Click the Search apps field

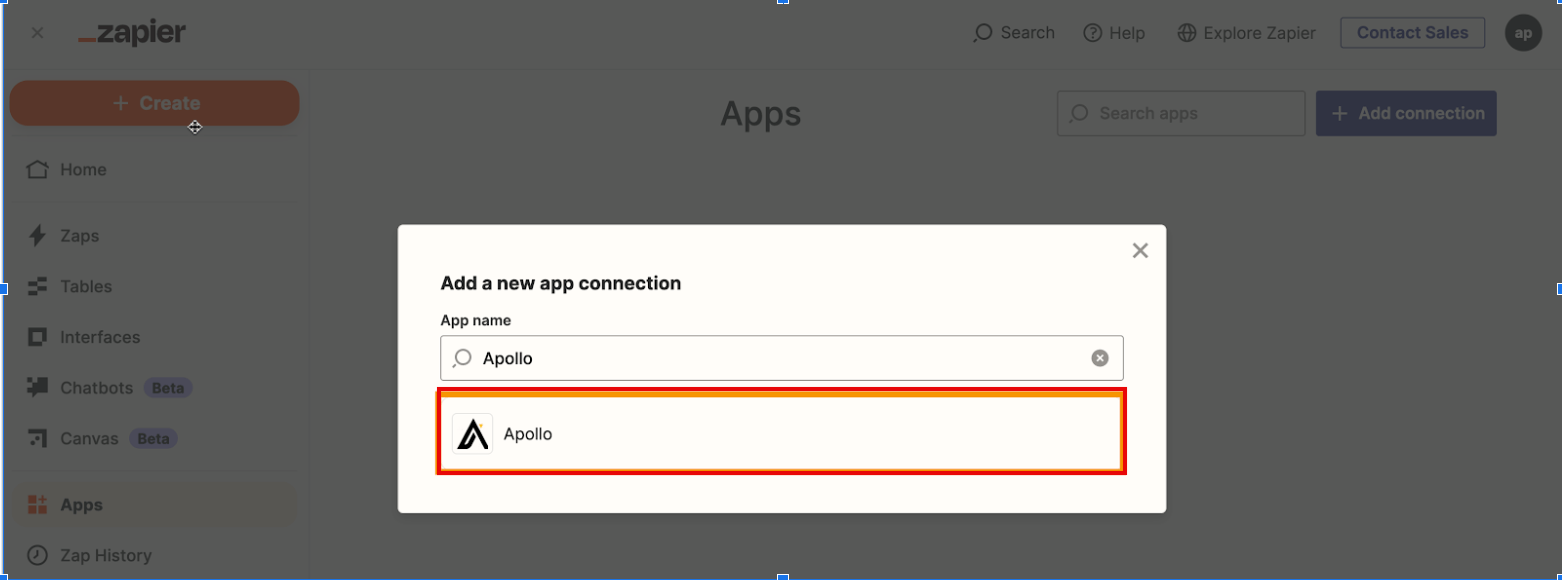(x=1181, y=113)
